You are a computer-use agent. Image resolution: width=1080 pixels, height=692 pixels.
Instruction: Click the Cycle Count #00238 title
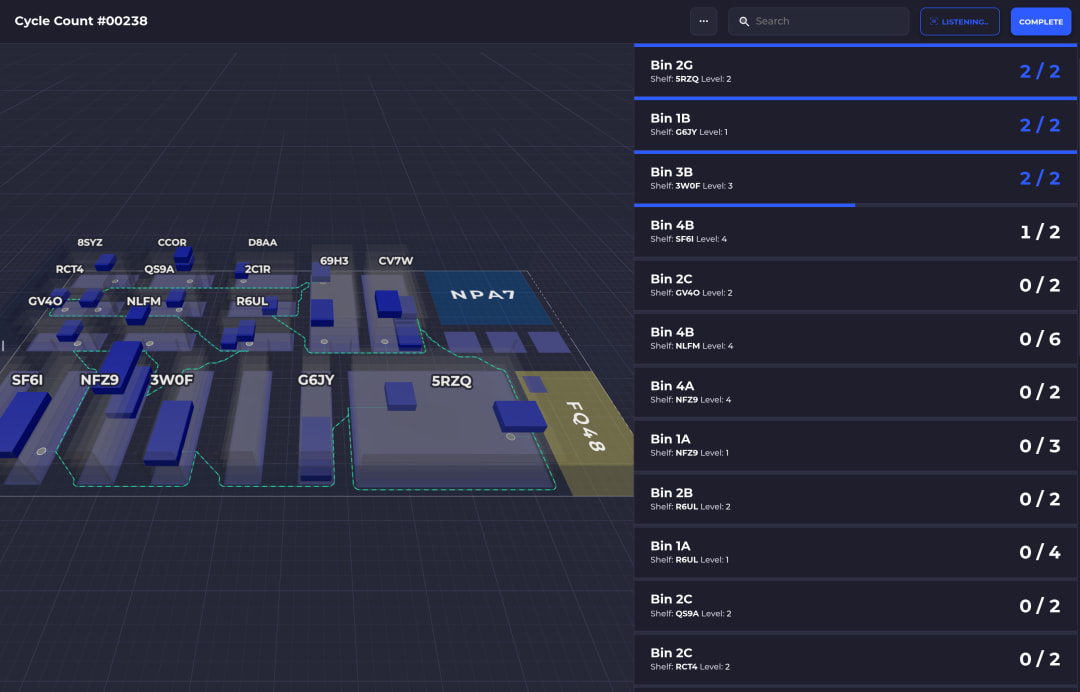pyautogui.click(x=81, y=21)
